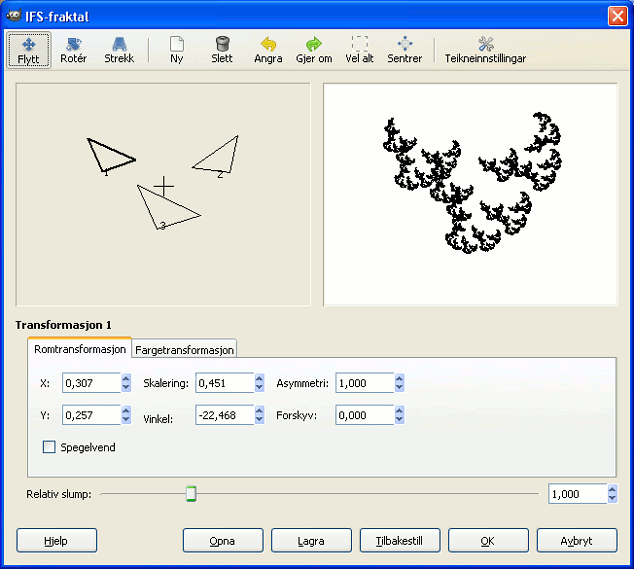
Task: Click the Relativ slump slider handle
Action: (x=191, y=493)
